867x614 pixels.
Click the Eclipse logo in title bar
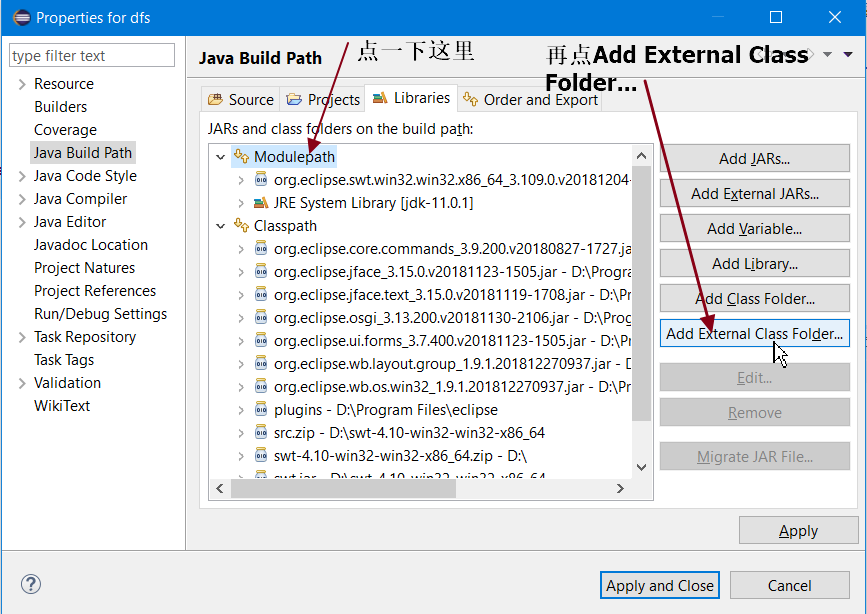[22, 18]
